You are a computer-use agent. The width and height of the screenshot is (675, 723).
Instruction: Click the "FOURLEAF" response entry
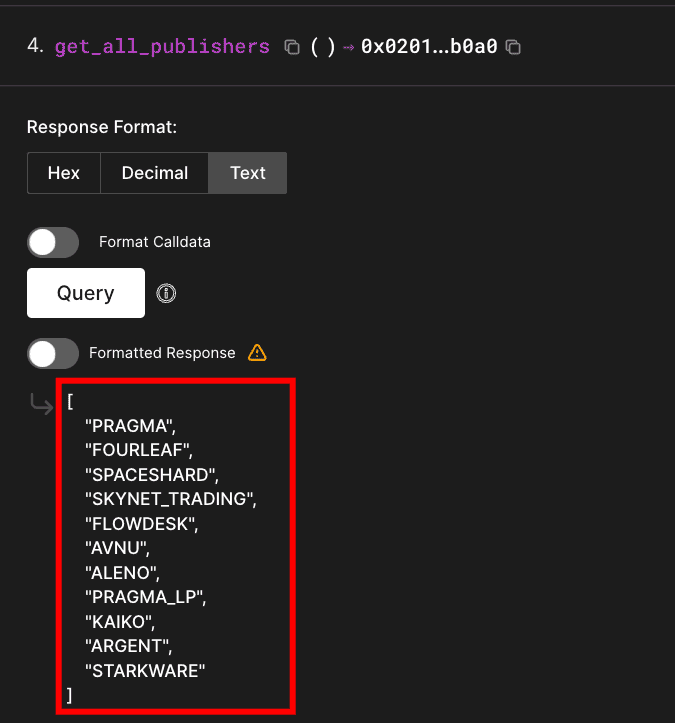click(x=139, y=450)
